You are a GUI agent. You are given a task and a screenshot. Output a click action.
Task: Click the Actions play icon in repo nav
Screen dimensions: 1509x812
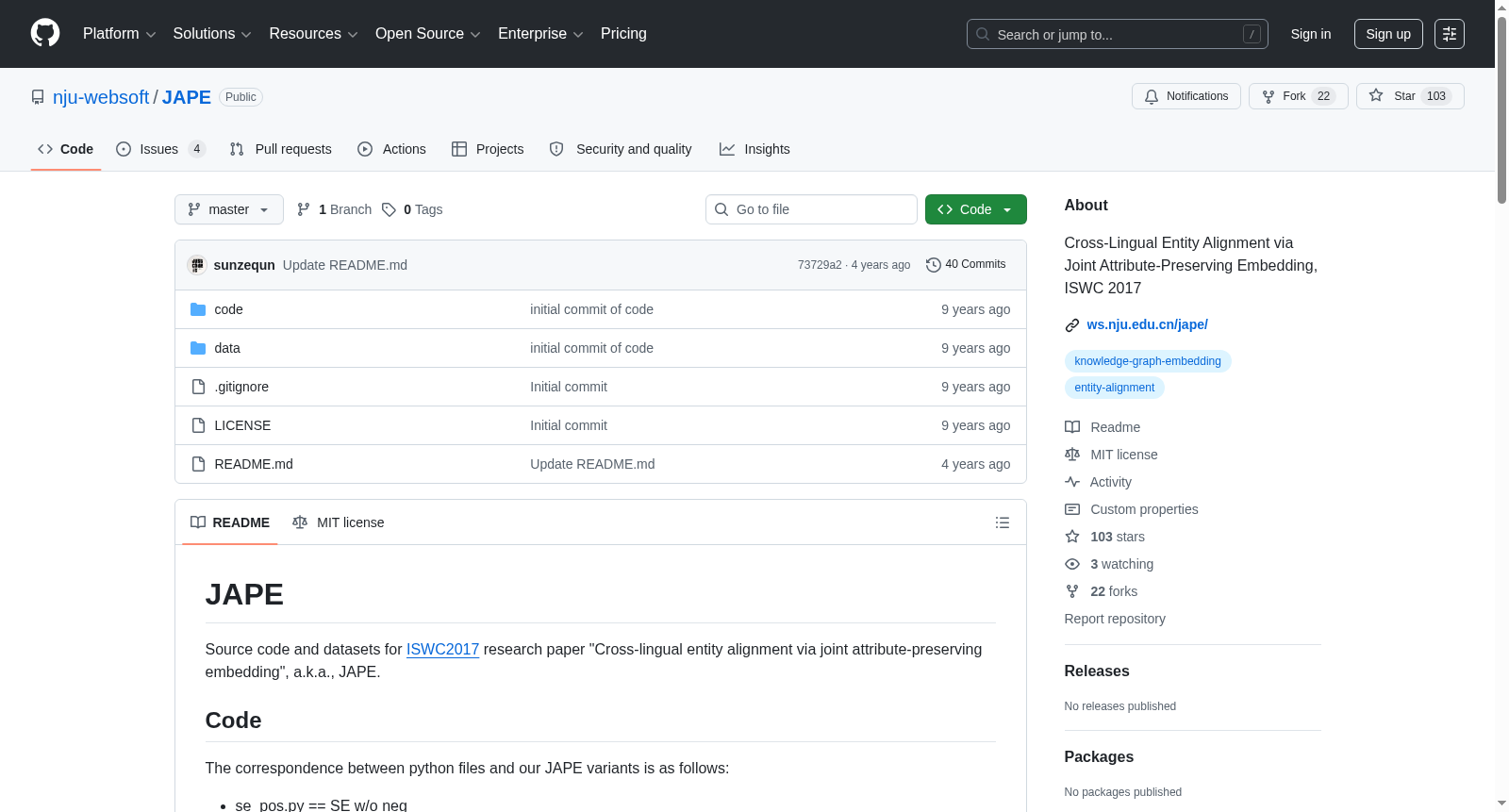[365, 149]
